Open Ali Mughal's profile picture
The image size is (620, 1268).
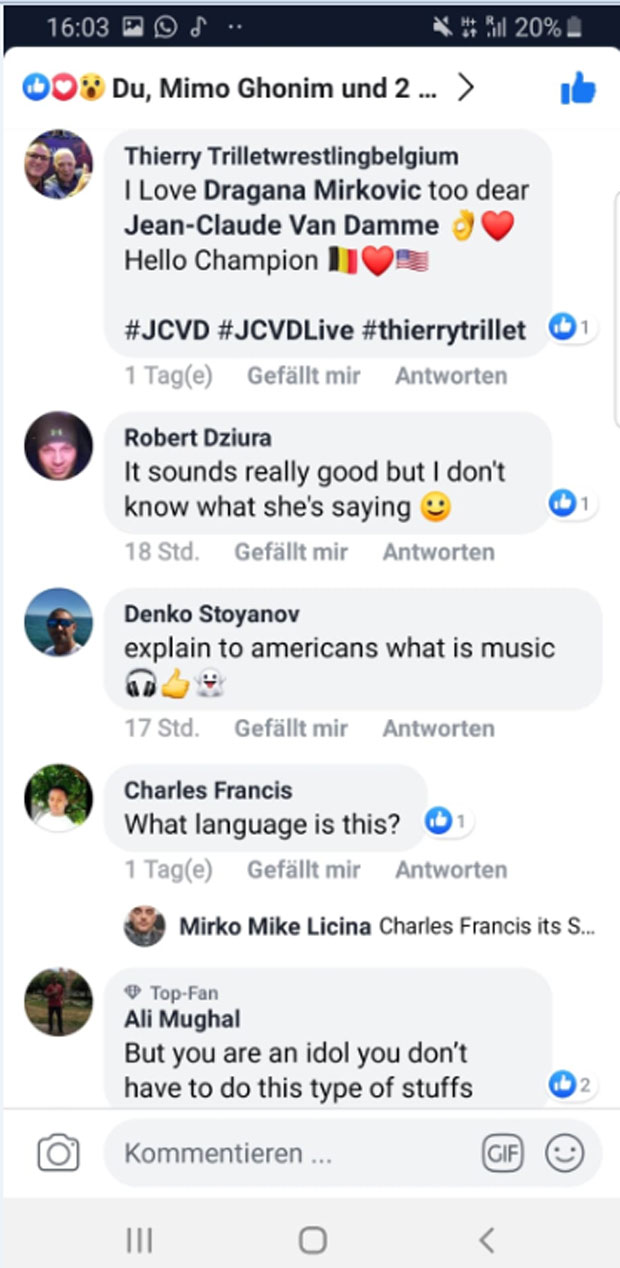58,1001
